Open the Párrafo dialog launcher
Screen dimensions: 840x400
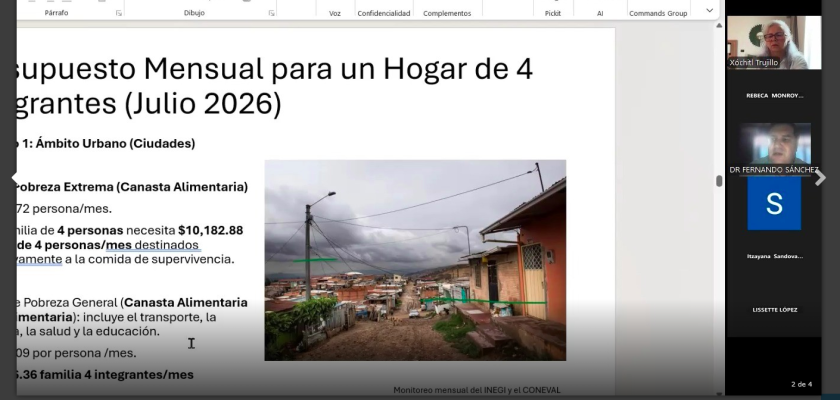[x=118, y=13]
